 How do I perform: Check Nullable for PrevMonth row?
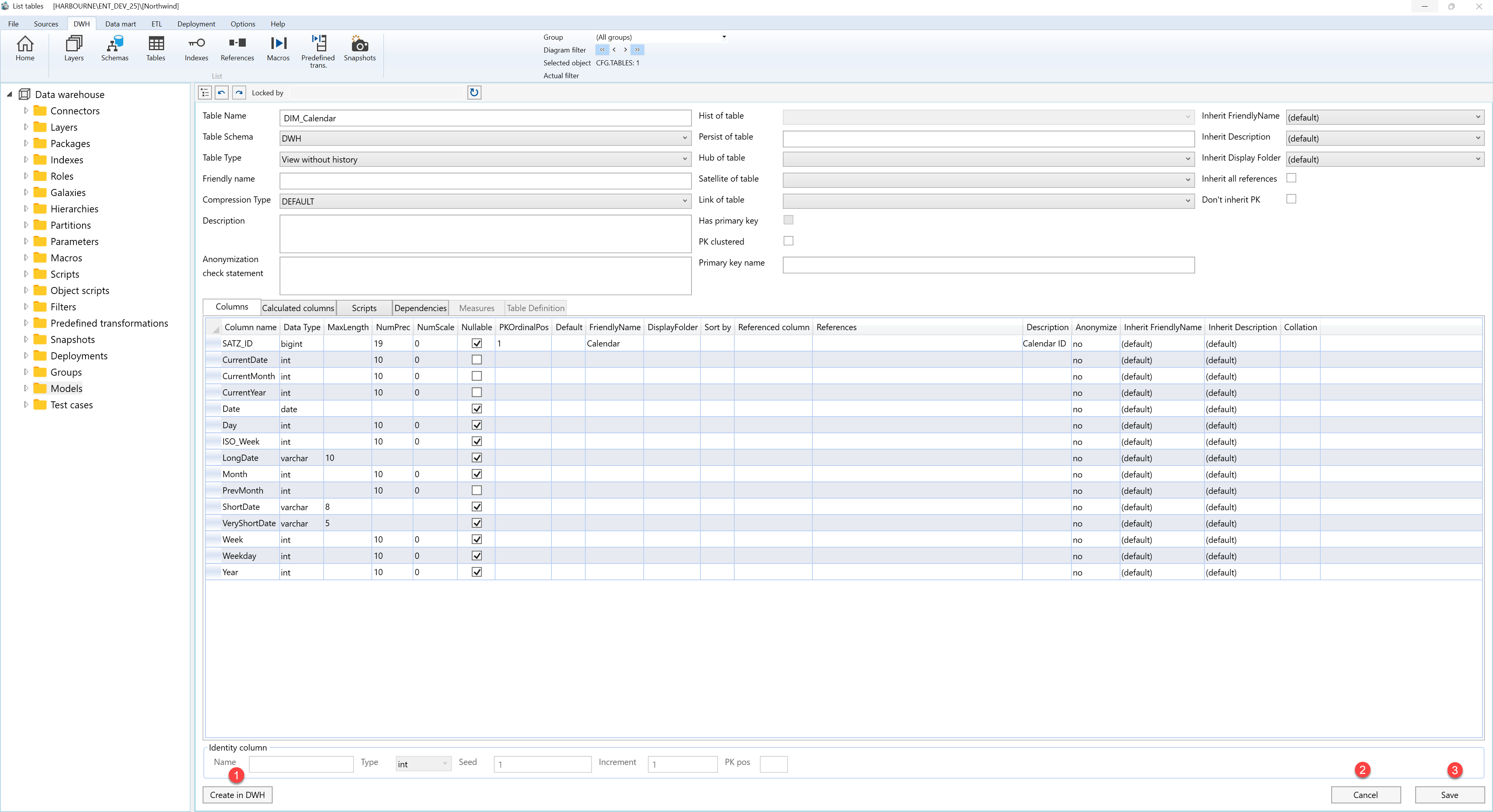[476, 490]
